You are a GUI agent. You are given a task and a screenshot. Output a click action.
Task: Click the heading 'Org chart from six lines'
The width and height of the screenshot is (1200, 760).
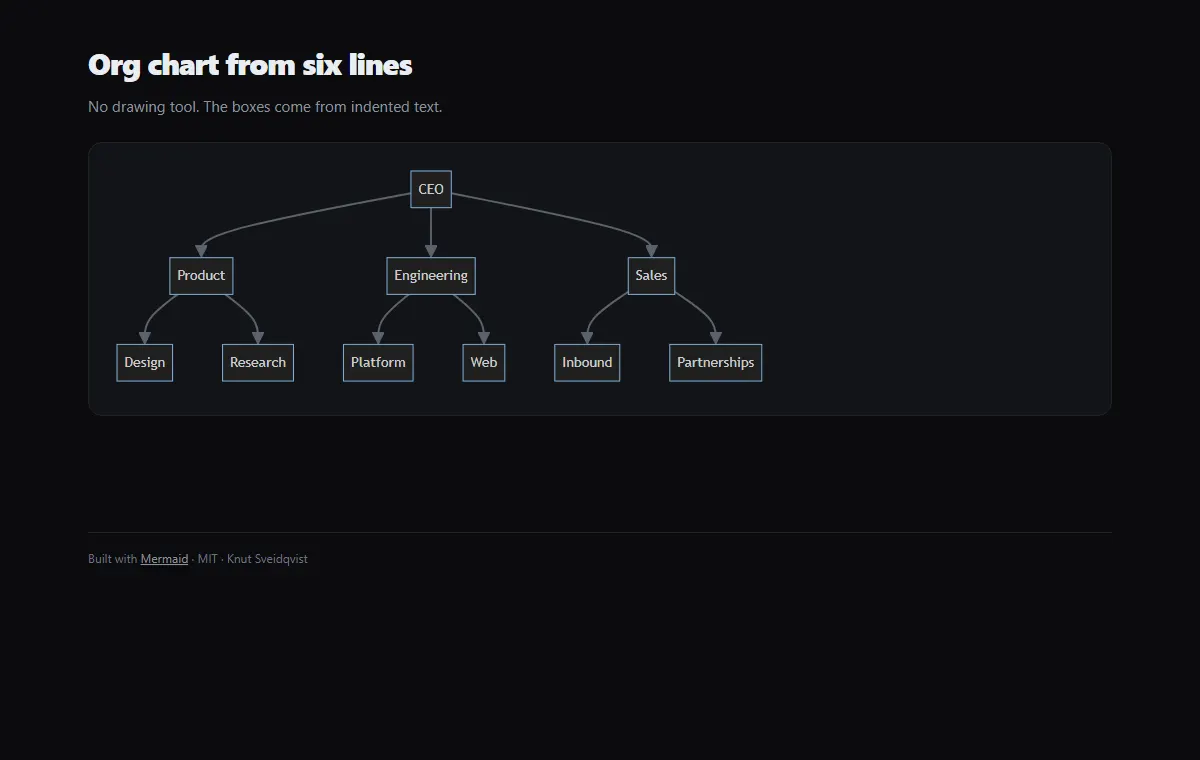click(250, 65)
